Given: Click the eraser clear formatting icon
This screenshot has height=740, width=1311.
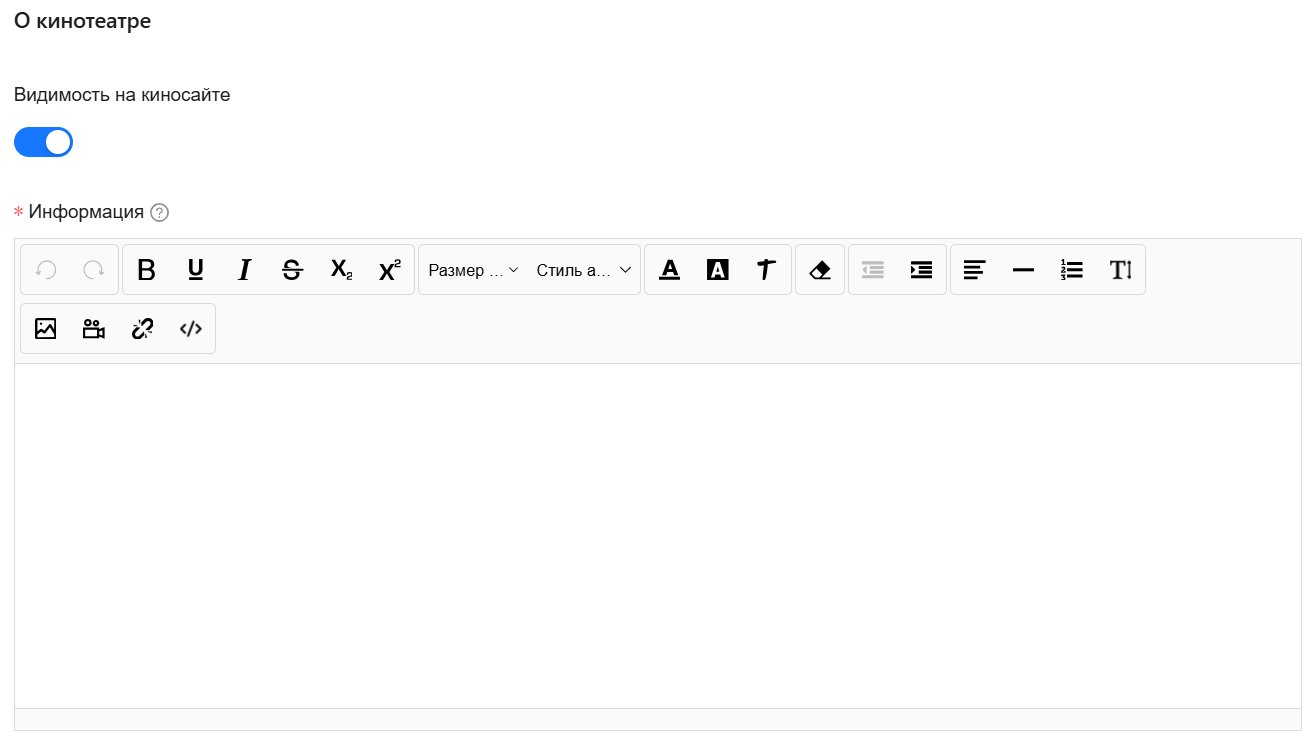Looking at the screenshot, I should point(820,270).
